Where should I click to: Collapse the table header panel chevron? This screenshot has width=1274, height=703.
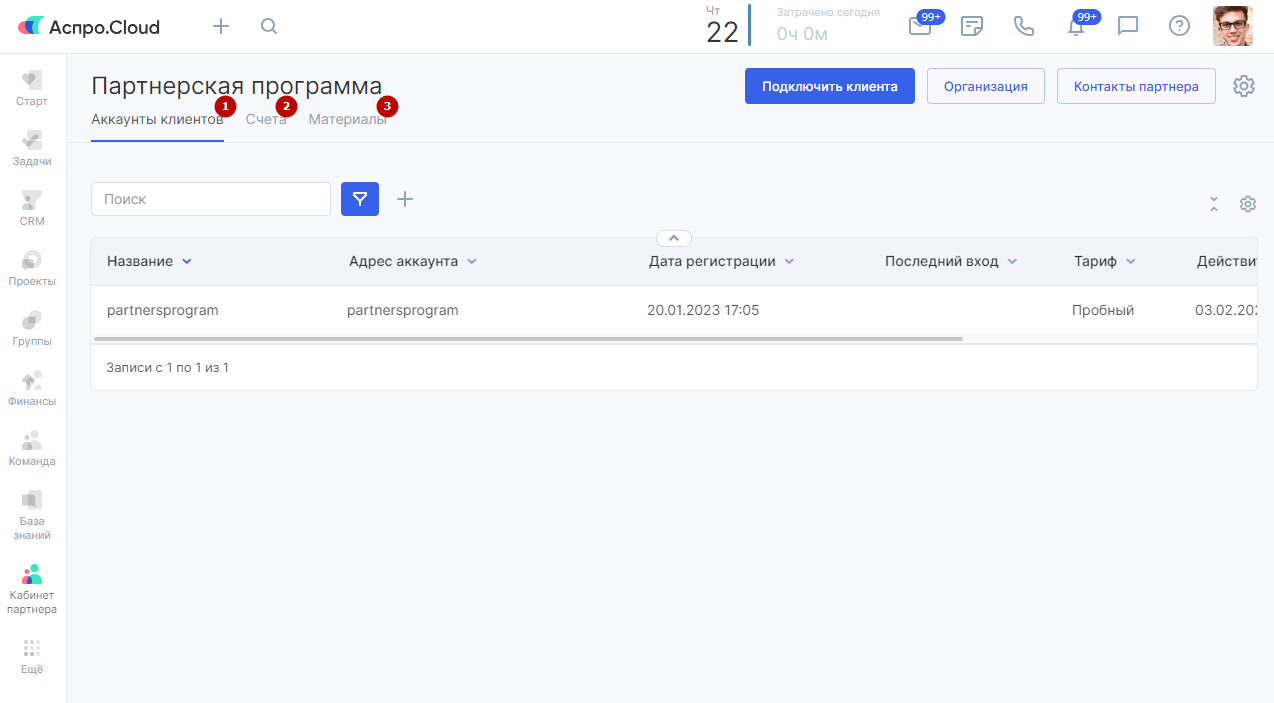click(x=674, y=238)
